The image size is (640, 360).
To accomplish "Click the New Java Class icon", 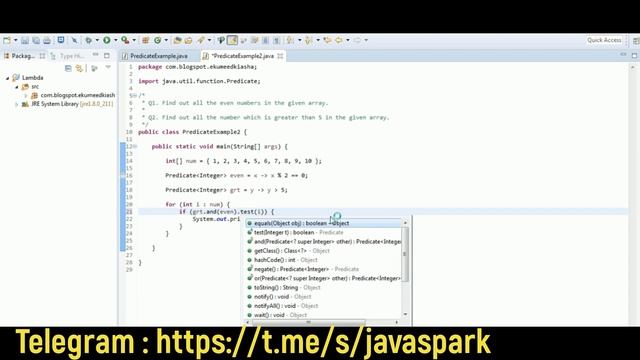I will [158, 40].
